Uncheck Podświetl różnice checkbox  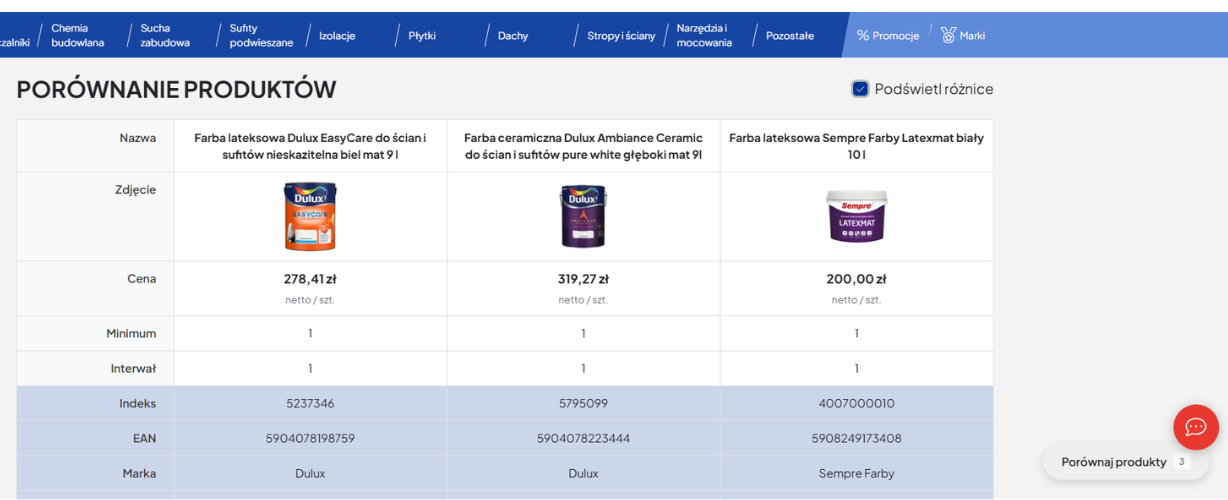[x=860, y=89]
